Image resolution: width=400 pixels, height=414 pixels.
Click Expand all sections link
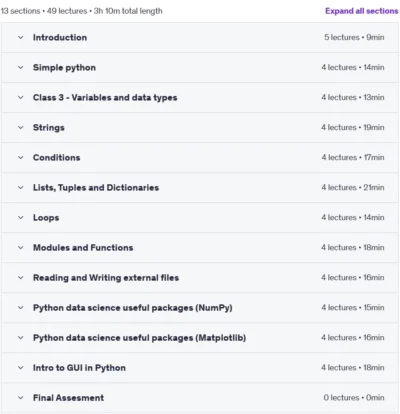point(362,11)
